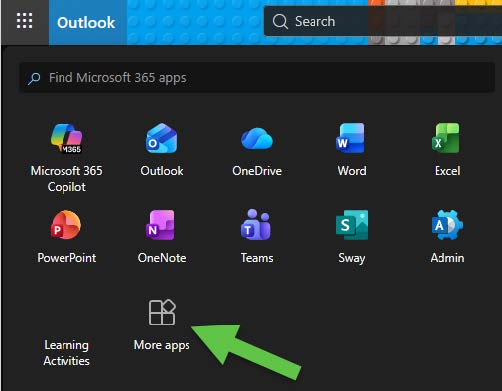This screenshot has width=502, height=391.
Task: Open Learning Activities app
Action: (67, 353)
